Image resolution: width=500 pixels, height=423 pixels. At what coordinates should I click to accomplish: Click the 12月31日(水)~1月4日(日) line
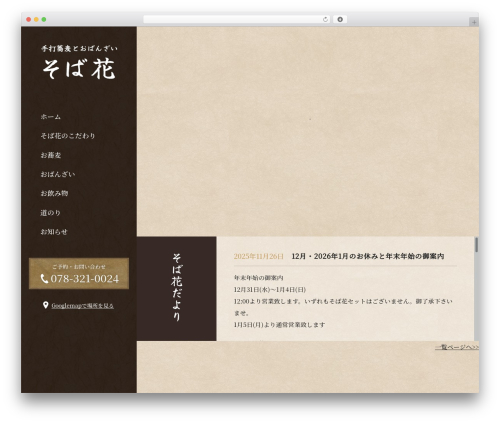pos(270,289)
